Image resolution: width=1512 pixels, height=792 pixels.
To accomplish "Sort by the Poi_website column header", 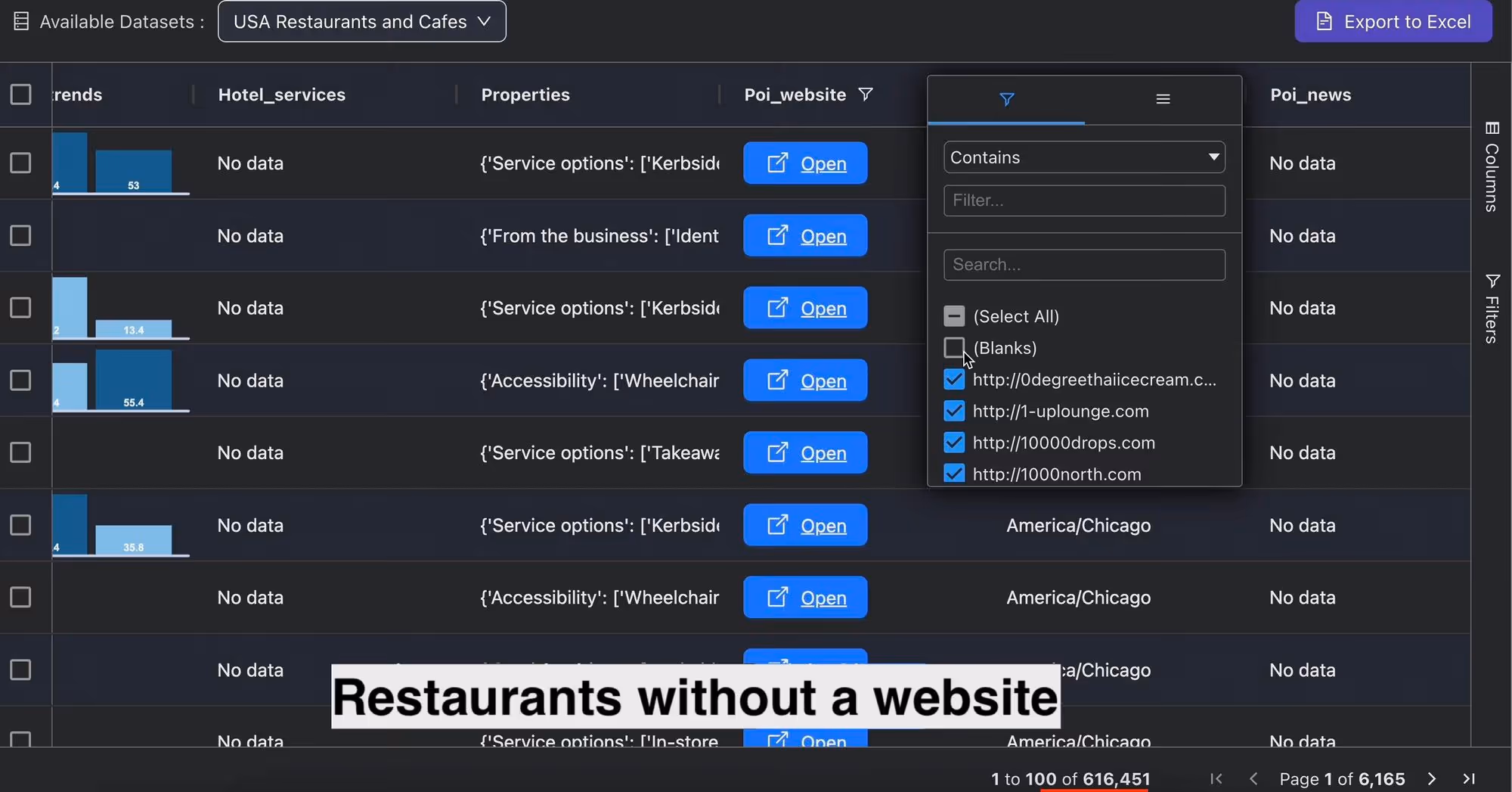I will coord(795,95).
